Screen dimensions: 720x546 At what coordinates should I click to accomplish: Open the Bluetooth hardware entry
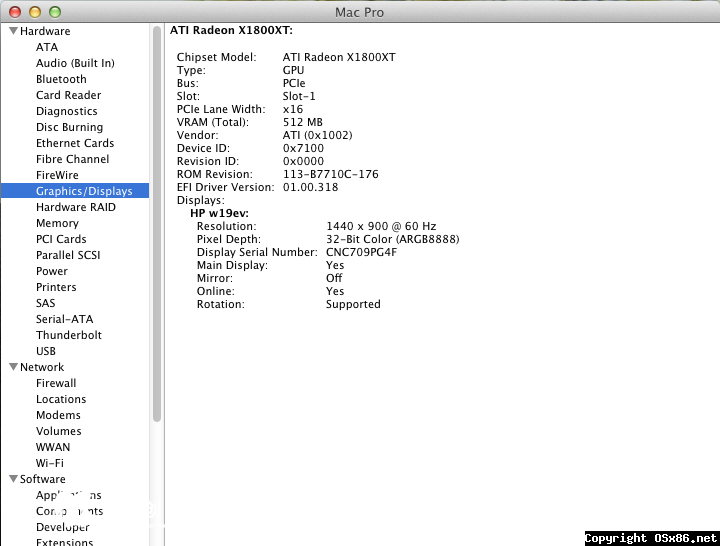(x=61, y=79)
